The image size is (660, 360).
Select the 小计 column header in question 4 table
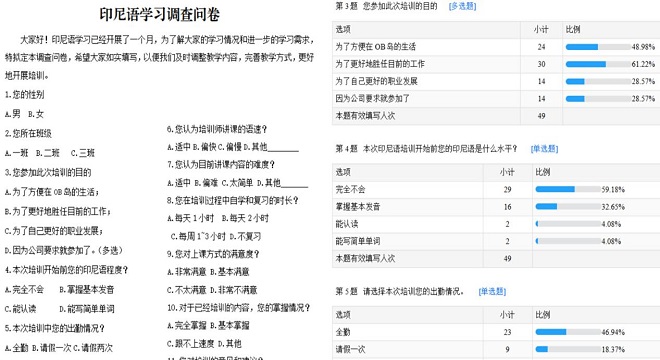[507, 172]
